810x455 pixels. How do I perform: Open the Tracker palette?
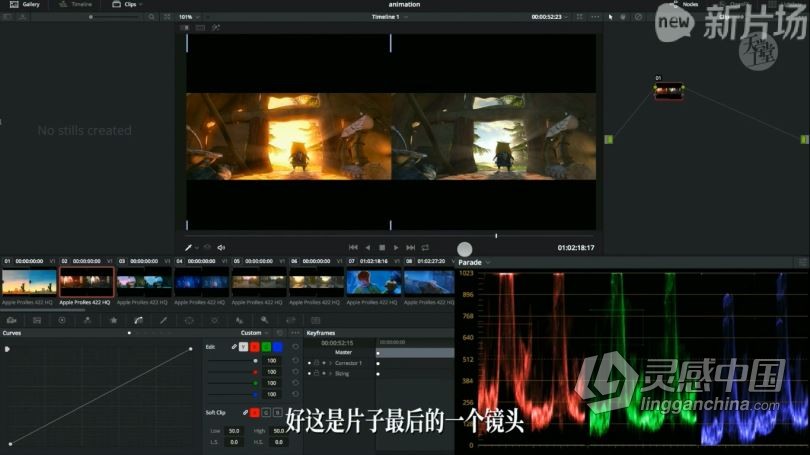(214, 320)
